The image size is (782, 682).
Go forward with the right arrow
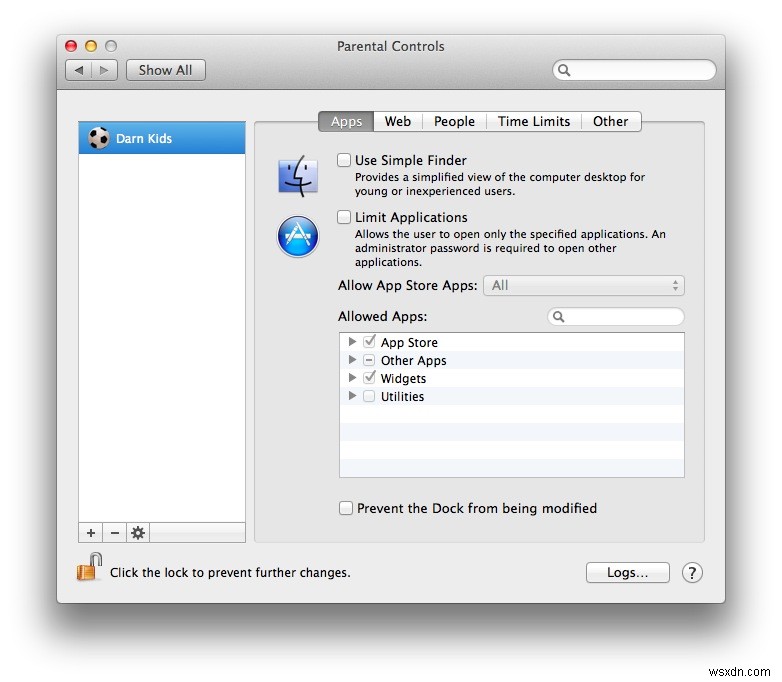[104, 70]
